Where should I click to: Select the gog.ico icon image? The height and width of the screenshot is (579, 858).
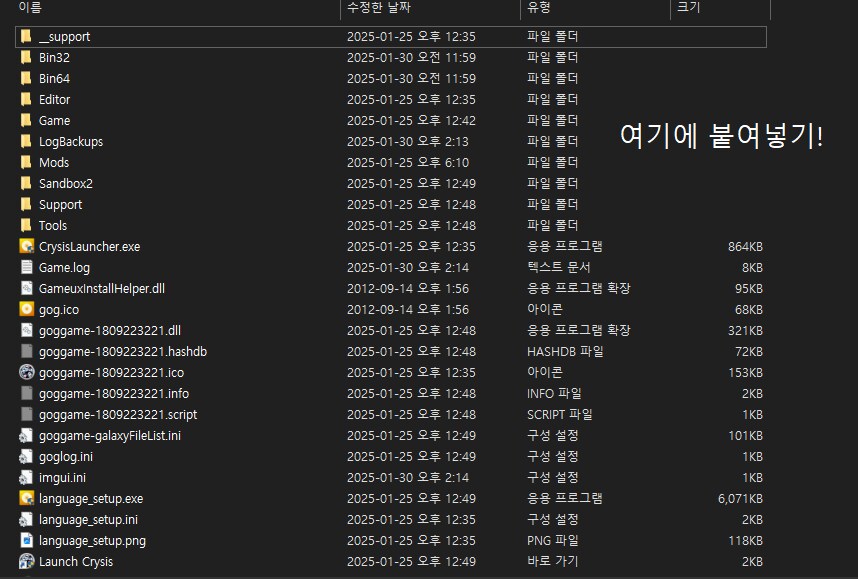point(26,309)
